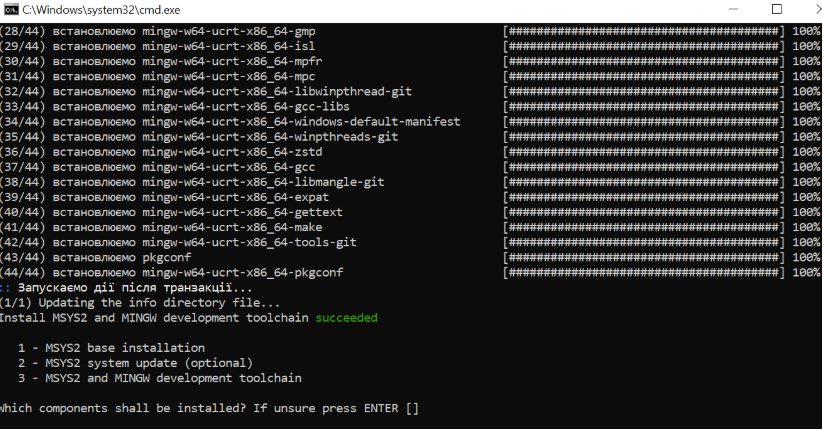Click the pkgconf (43/44) progress bar
Image resolution: width=822 pixels, height=429 pixels.
tap(644, 257)
